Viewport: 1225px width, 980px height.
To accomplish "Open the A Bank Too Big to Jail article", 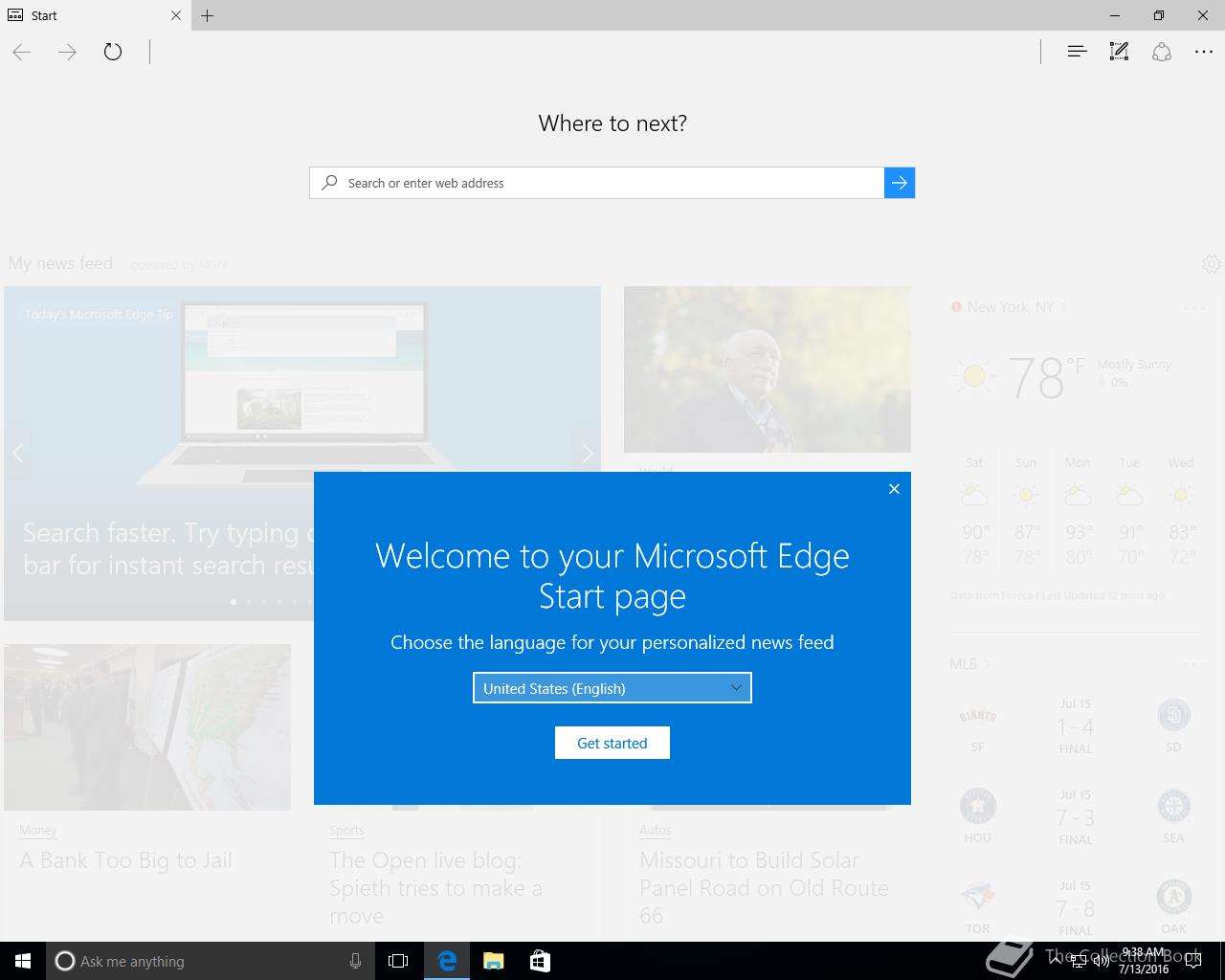I will [x=126, y=860].
